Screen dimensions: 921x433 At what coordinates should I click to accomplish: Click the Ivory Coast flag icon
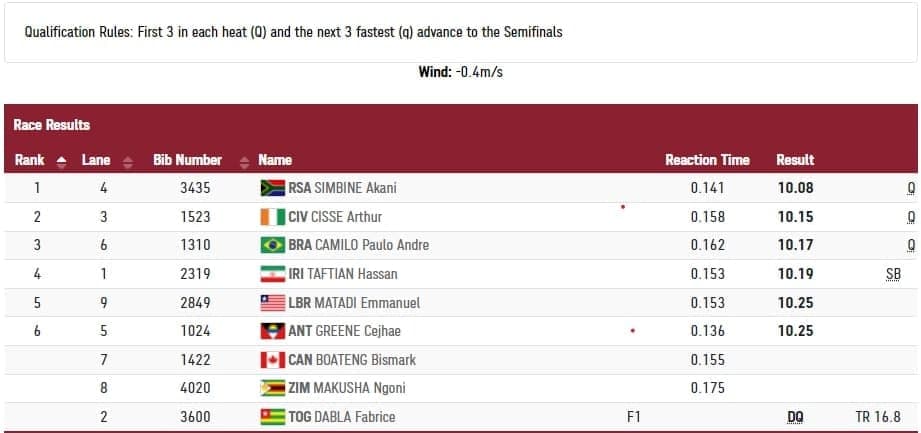[272, 217]
